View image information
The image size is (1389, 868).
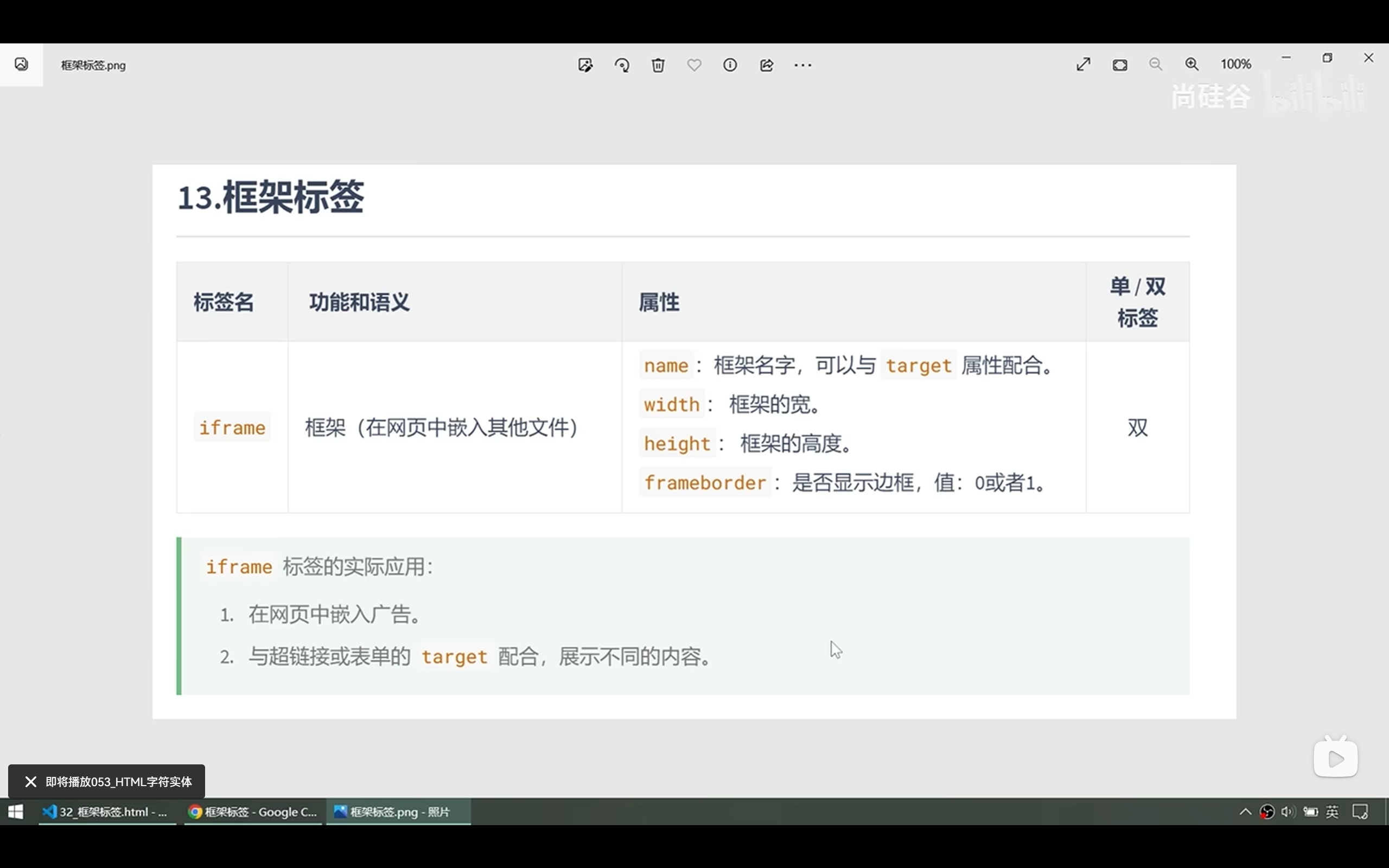click(730, 65)
